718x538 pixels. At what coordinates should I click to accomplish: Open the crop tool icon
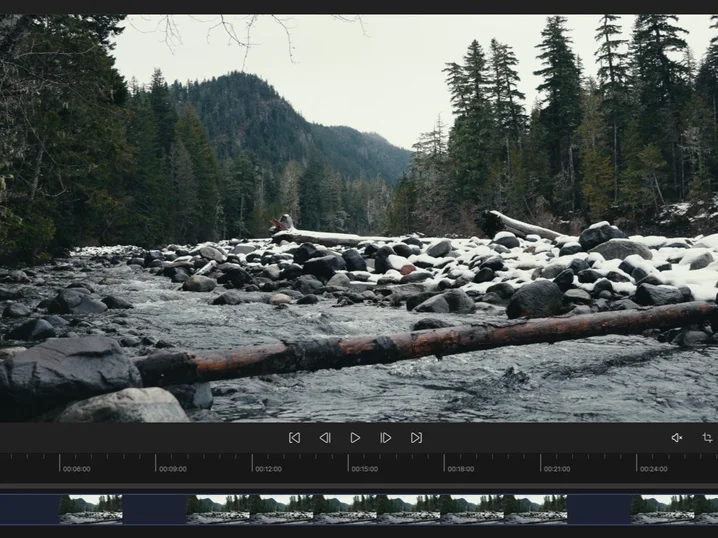707,438
